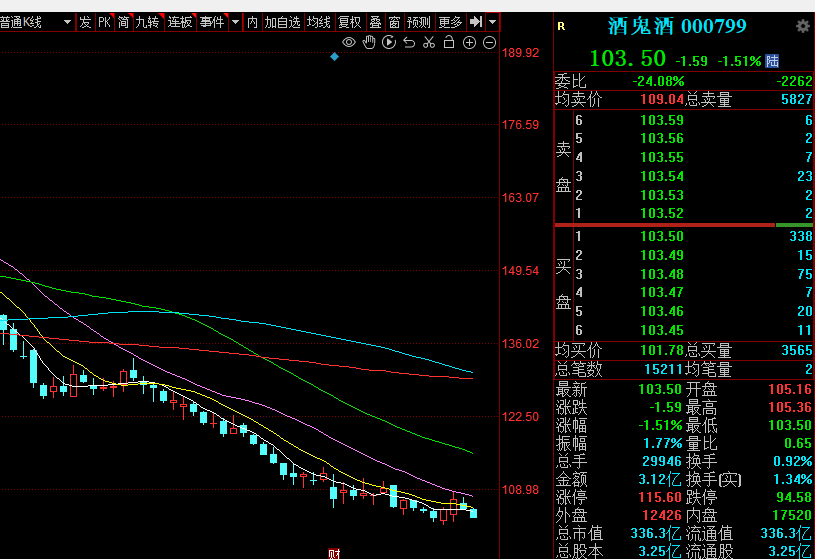Select sell level 6 price 103.59
815x559 pixels.
click(x=662, y=121)
